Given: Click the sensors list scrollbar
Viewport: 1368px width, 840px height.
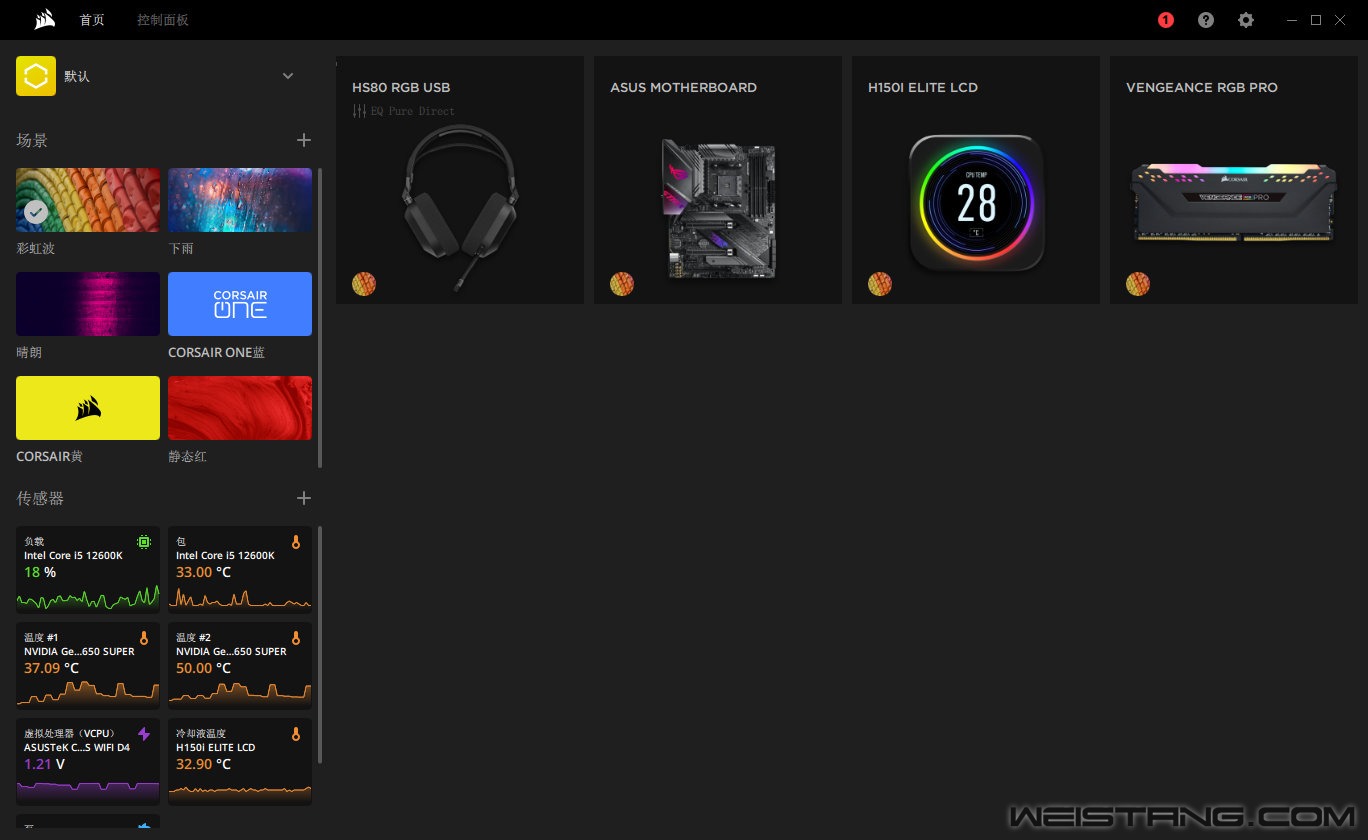Looking at the screenshot, I should click(320, 645).
